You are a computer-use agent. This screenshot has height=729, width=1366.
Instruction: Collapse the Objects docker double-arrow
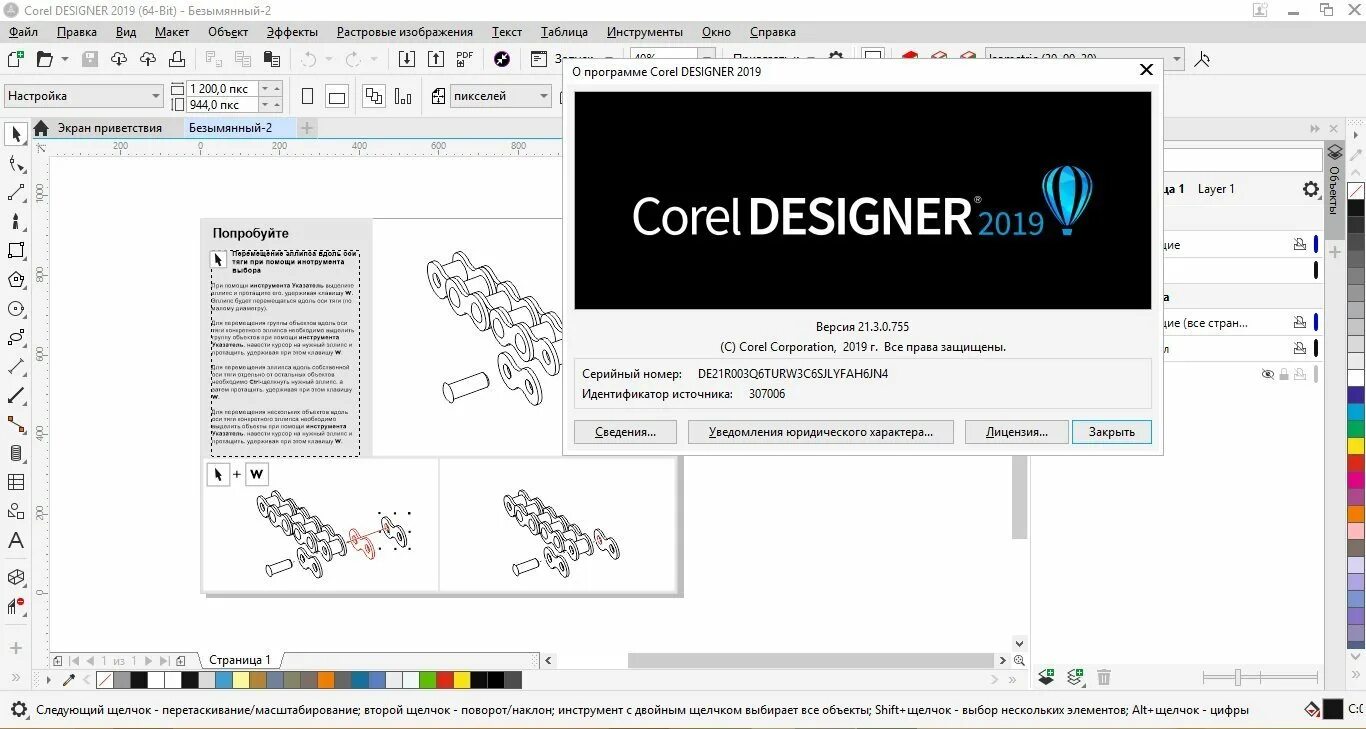(1315, 129)
